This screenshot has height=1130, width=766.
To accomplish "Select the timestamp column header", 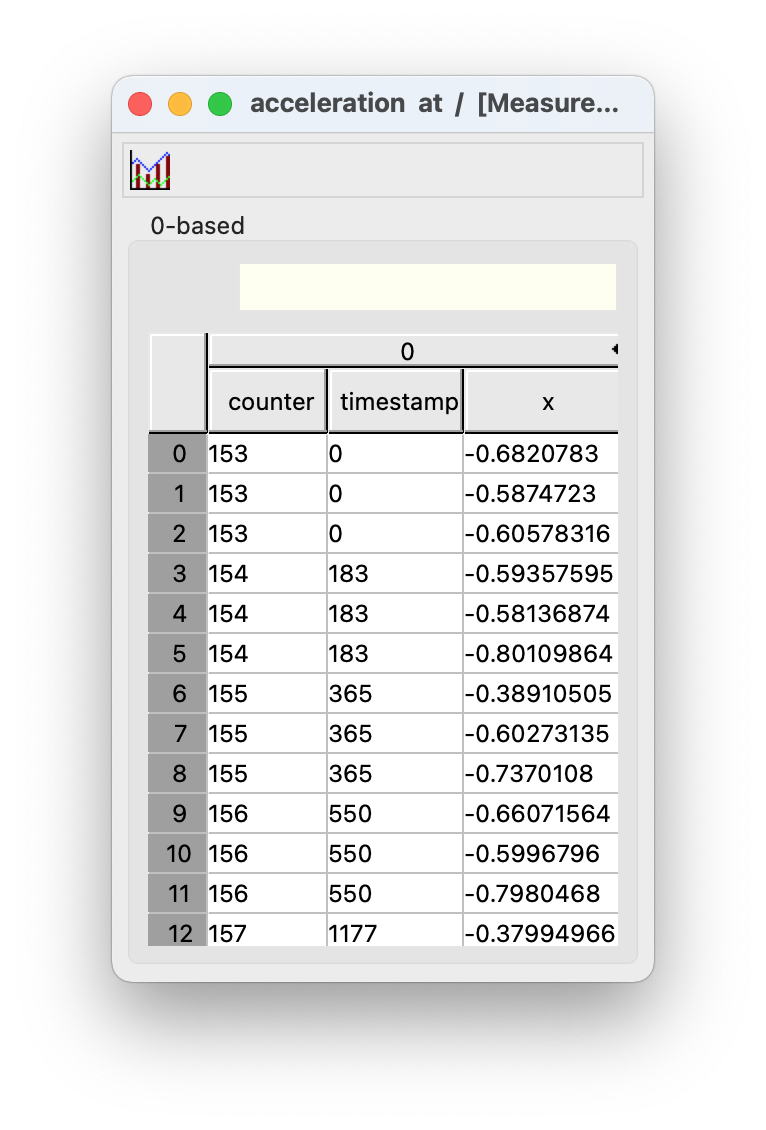I will click(x=396, y=401).
